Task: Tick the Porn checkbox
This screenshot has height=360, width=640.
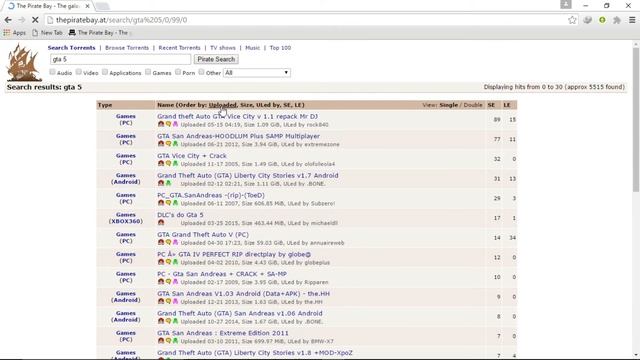Action: point(178,72)
